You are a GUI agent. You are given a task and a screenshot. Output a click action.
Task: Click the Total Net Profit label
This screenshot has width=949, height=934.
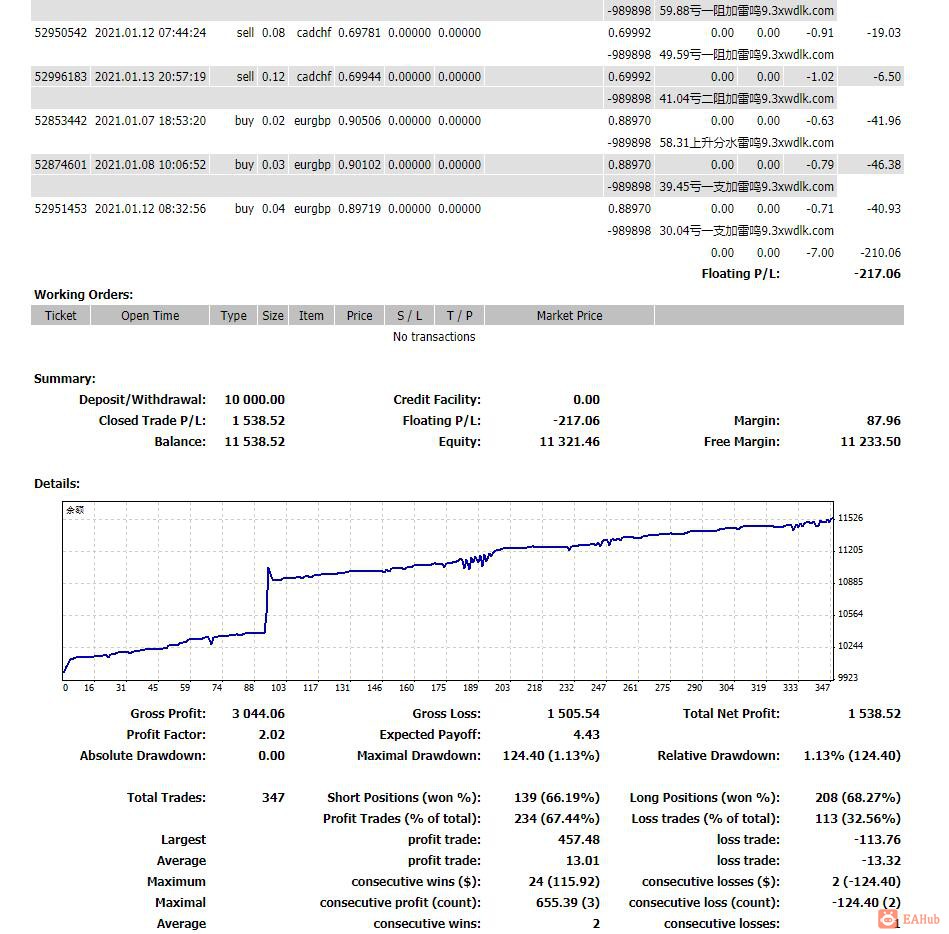[x=732, y=714]
